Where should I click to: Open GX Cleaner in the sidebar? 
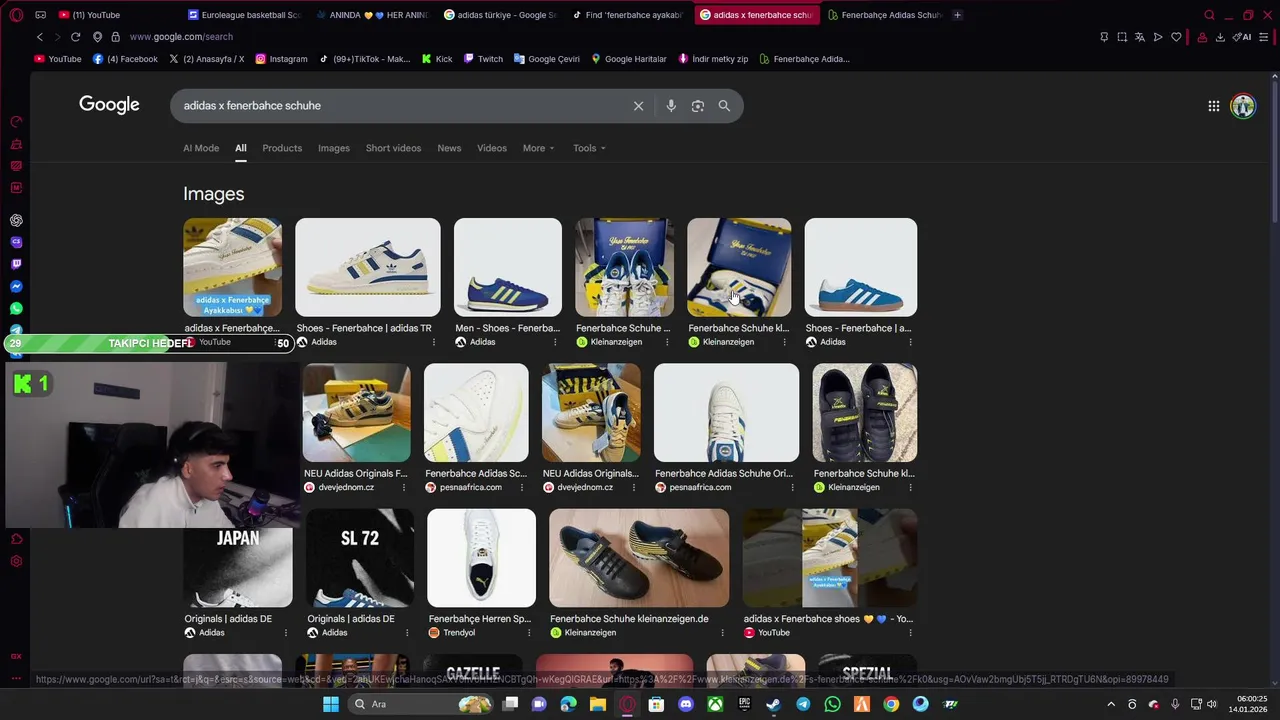pyautogui.click(x=16, y=144)
